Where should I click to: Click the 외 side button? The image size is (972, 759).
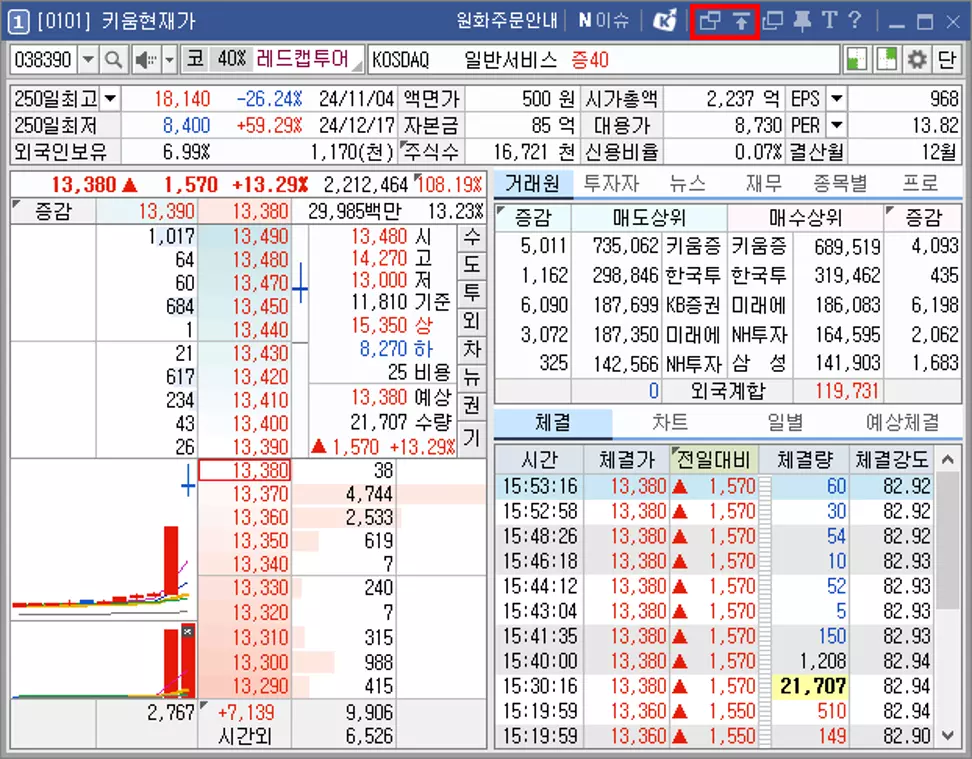coord(472,321)
